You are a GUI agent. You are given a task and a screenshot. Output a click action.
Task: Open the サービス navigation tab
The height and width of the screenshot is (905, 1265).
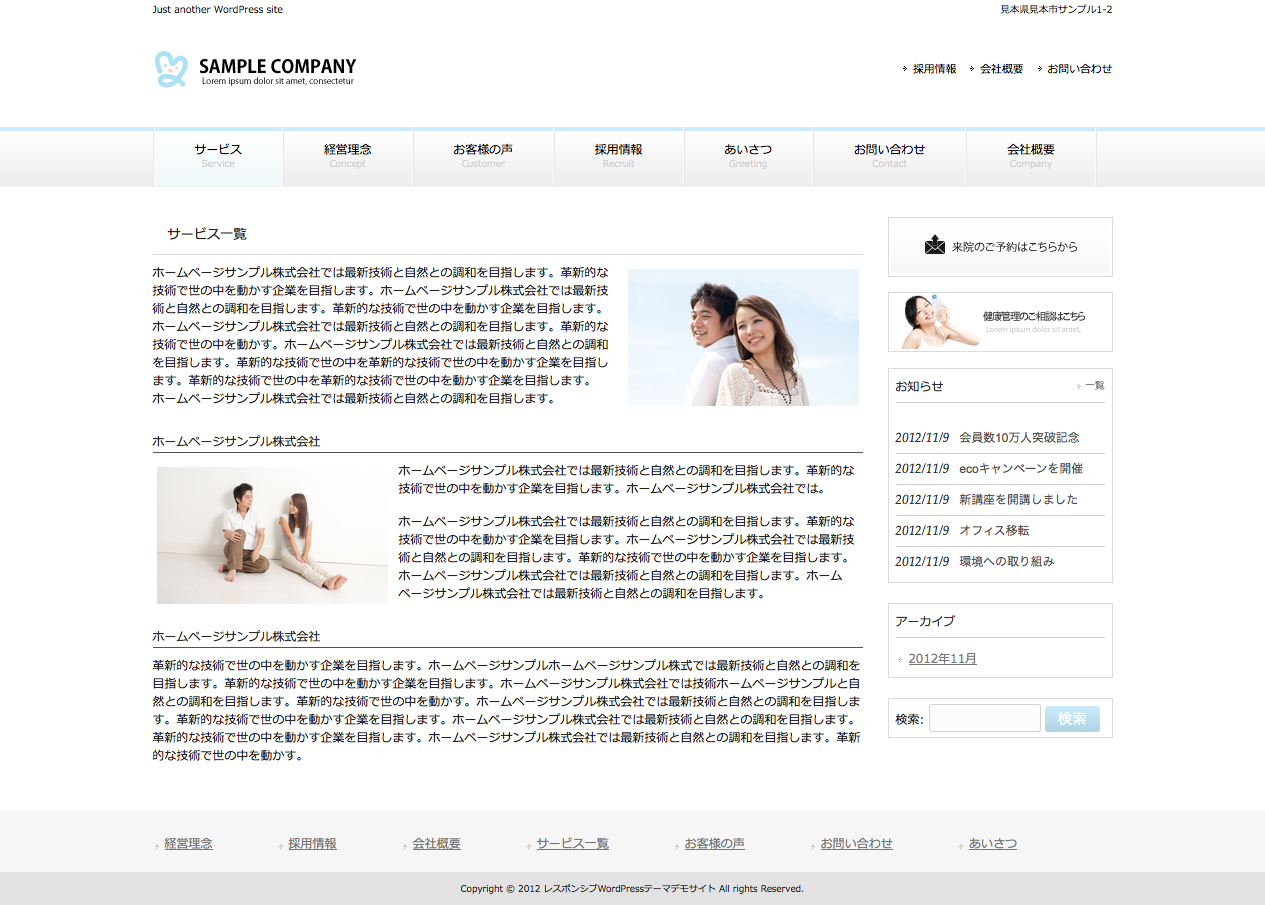(218, 157)
